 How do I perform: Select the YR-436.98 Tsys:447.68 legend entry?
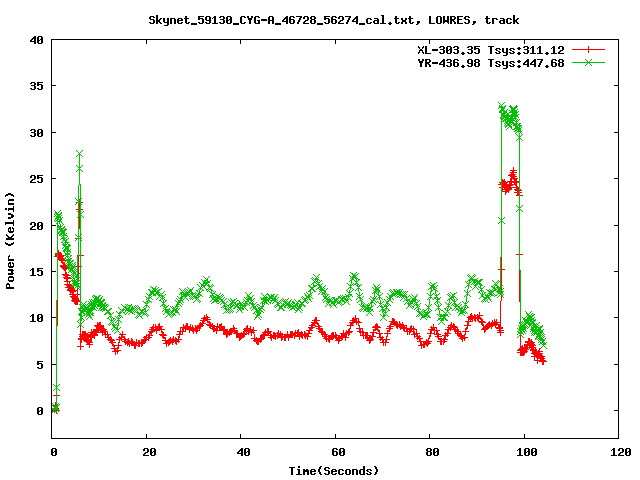(491, 63)
